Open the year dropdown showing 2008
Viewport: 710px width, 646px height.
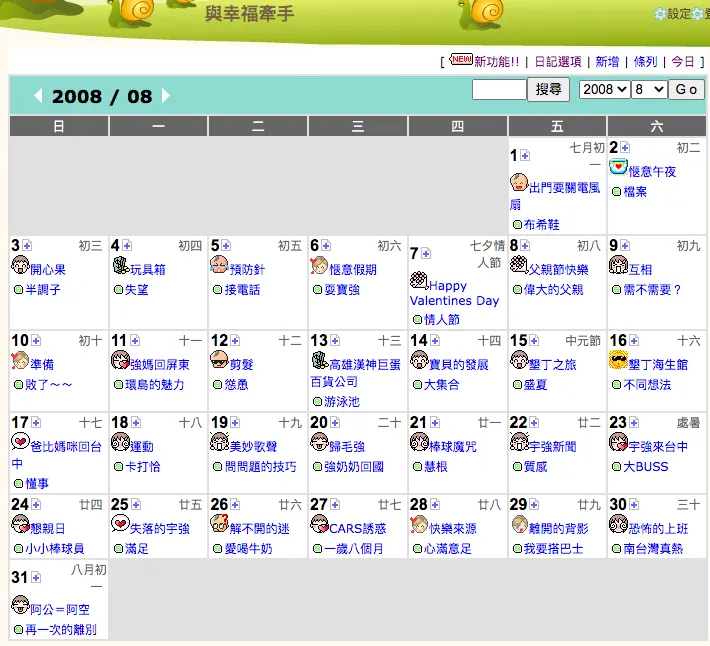point(604,89)
